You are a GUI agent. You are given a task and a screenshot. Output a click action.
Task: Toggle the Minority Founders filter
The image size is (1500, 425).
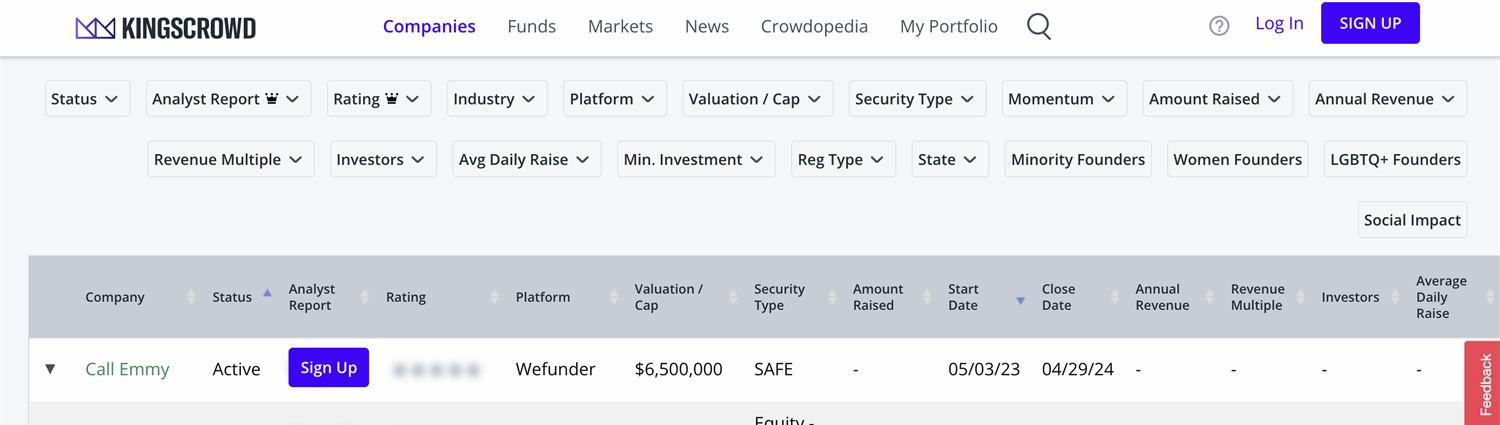tap(1078, 159)
